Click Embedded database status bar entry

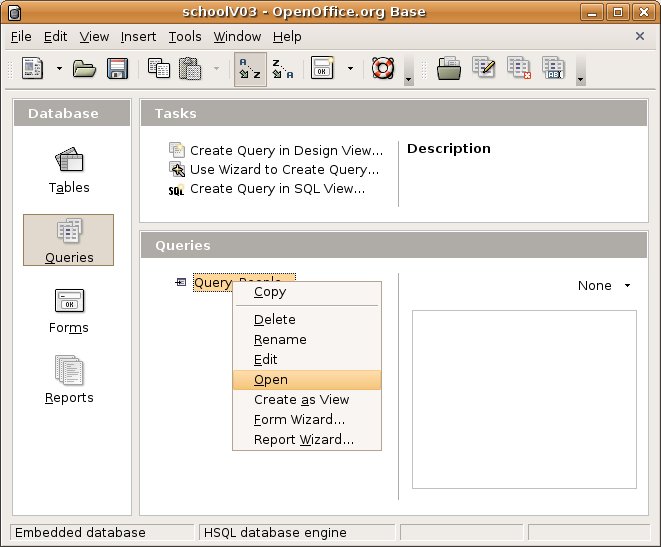coord(102,532)
